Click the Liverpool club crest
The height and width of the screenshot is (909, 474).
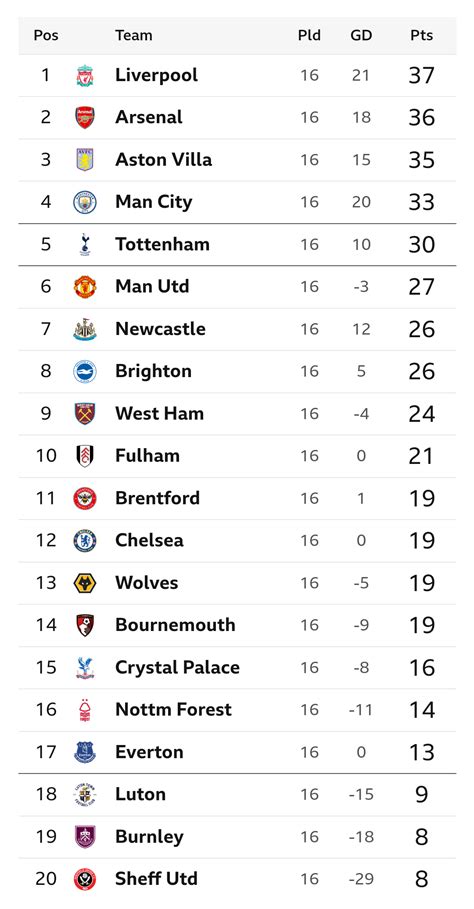click(85, 76)
